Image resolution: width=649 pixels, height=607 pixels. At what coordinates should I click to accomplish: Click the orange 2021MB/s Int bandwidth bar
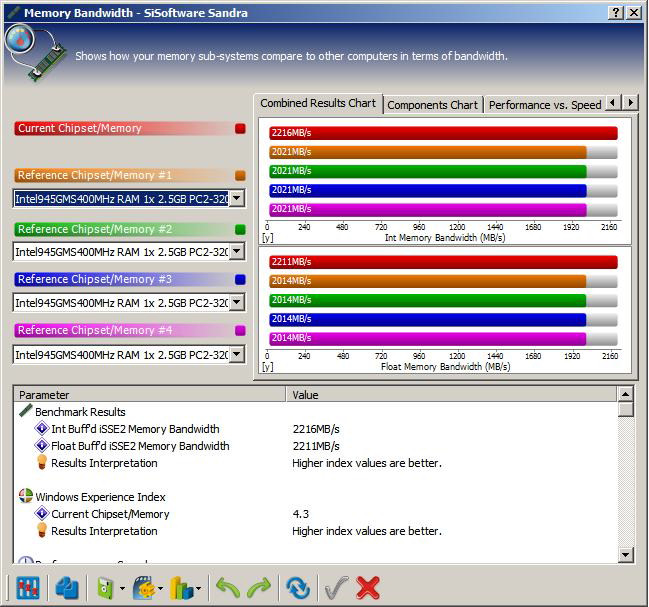[x=428, y=152]
